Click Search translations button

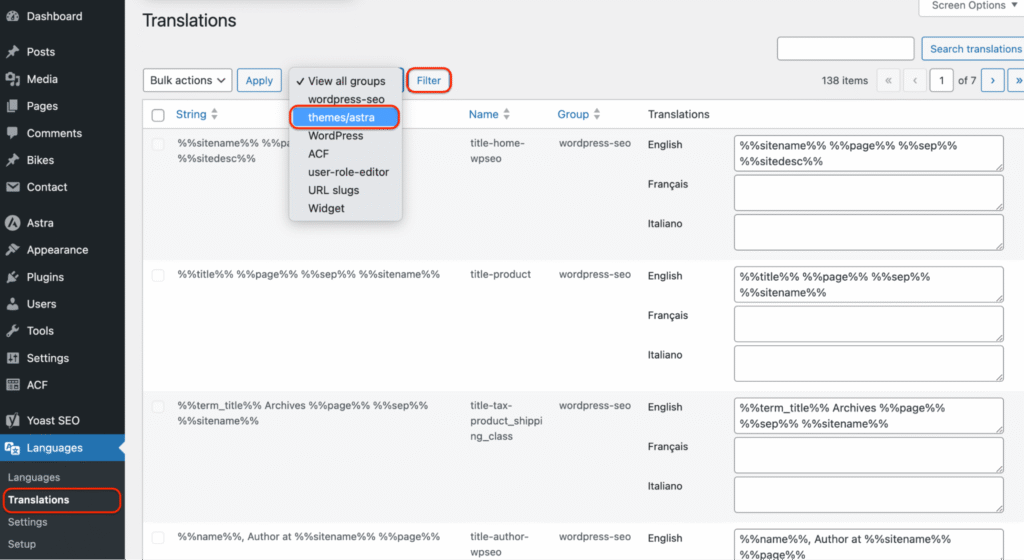(x=974, y=49)
